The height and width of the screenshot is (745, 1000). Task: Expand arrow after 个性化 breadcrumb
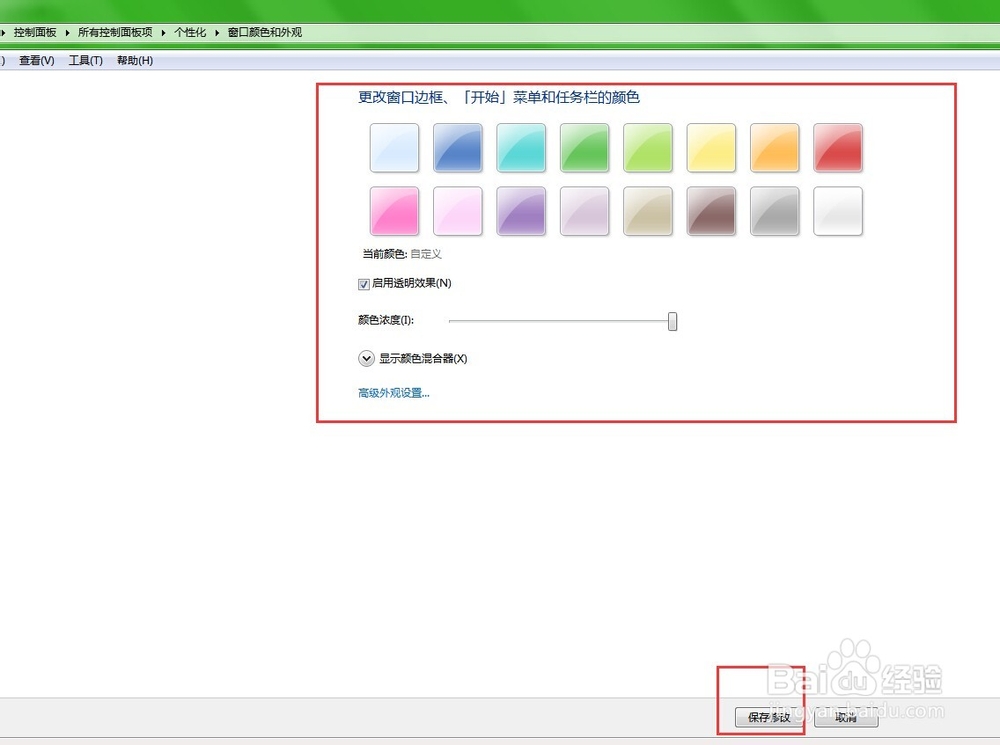[x=217, y=33]
